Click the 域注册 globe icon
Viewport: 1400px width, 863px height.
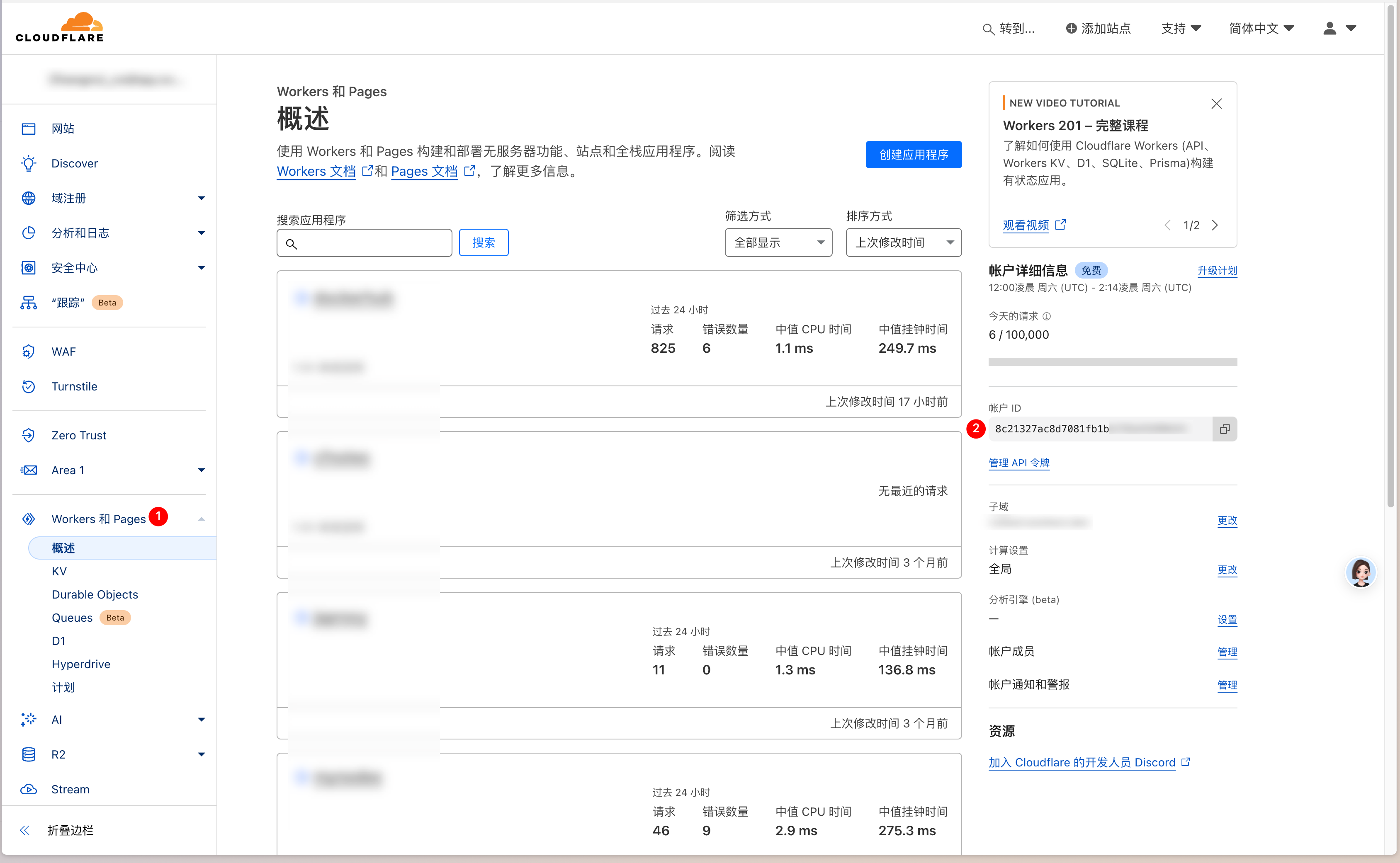pyautogui.click(x=29, y=198)
